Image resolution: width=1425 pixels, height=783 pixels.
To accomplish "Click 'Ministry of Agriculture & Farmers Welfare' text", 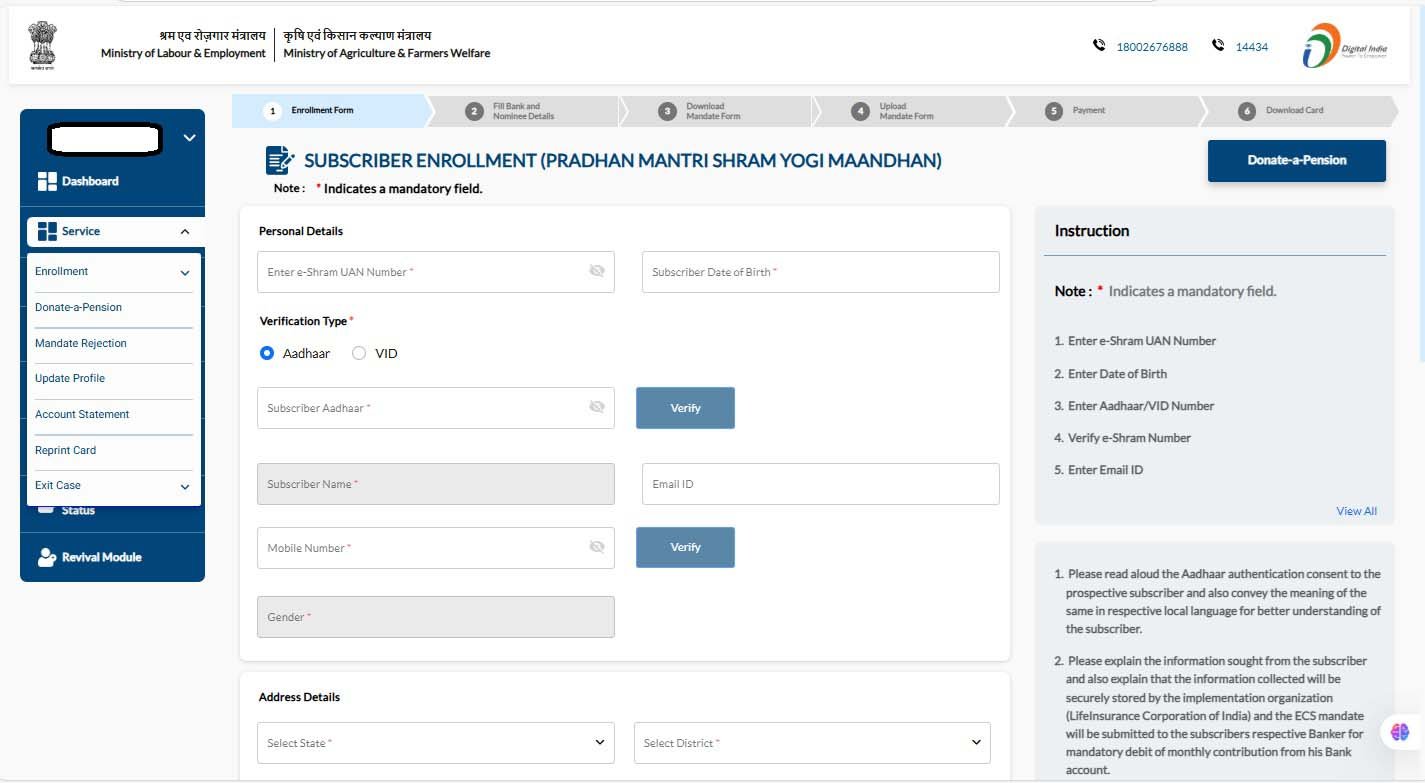I will coord(387,53).
